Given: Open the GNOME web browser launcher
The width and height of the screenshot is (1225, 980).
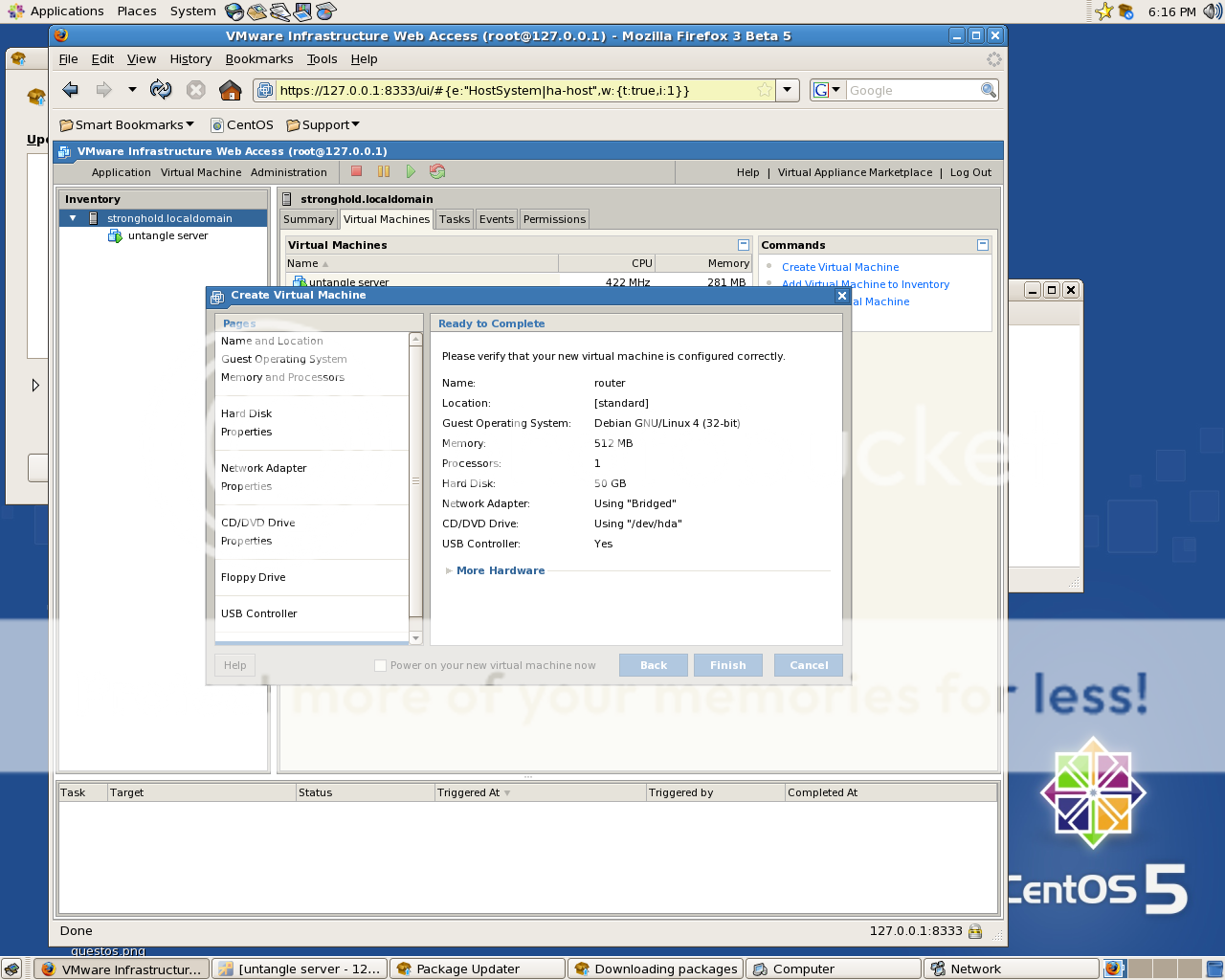Looking at the screenshot, I should (234, 11).
